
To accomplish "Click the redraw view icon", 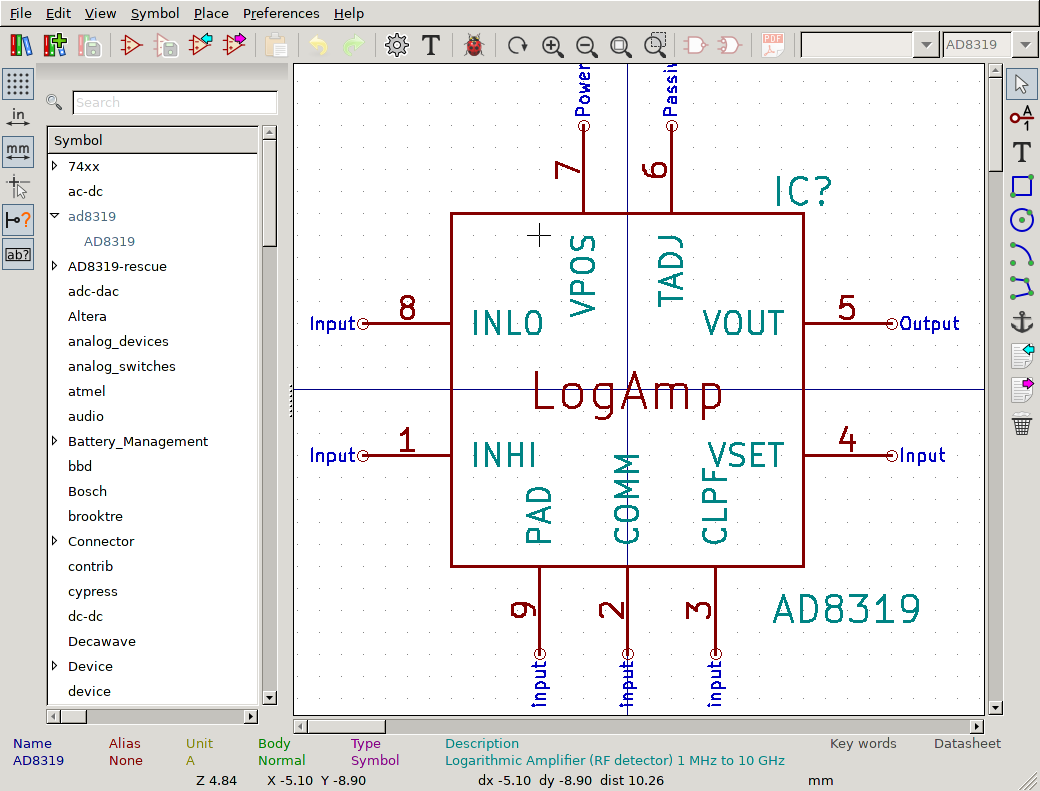I will click(x=517, y=45).
